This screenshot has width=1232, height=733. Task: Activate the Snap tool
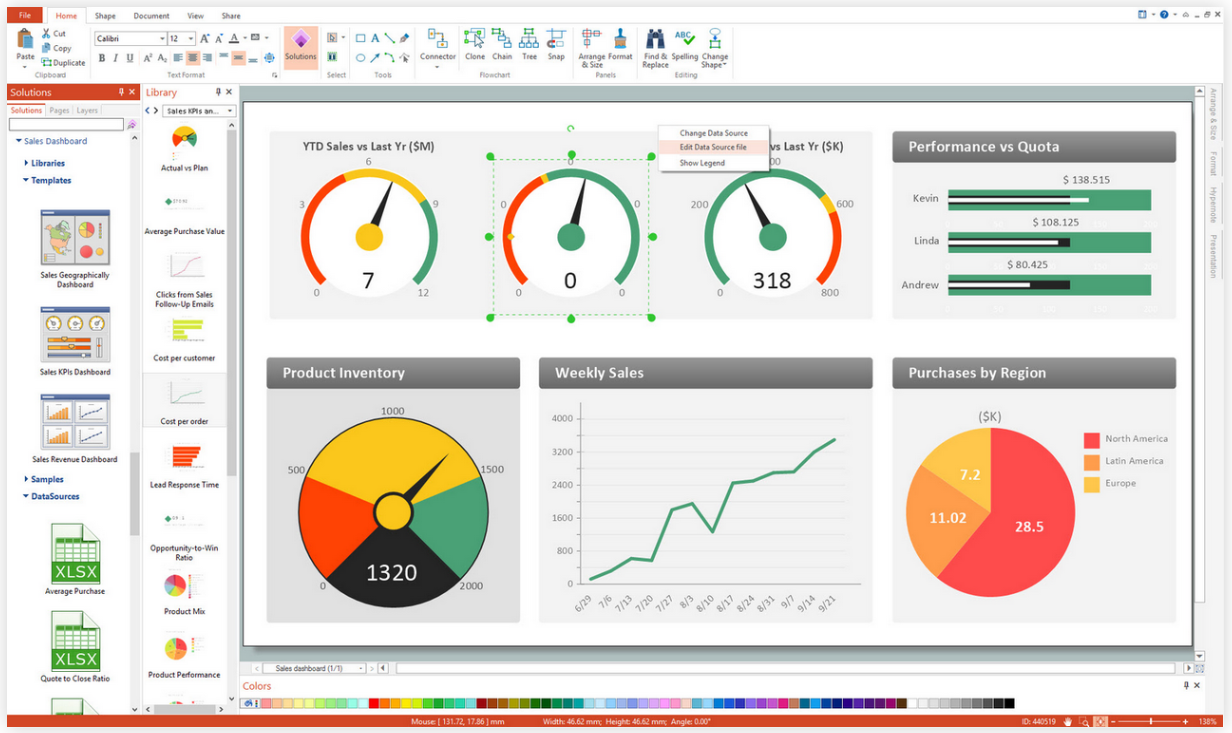556,45
